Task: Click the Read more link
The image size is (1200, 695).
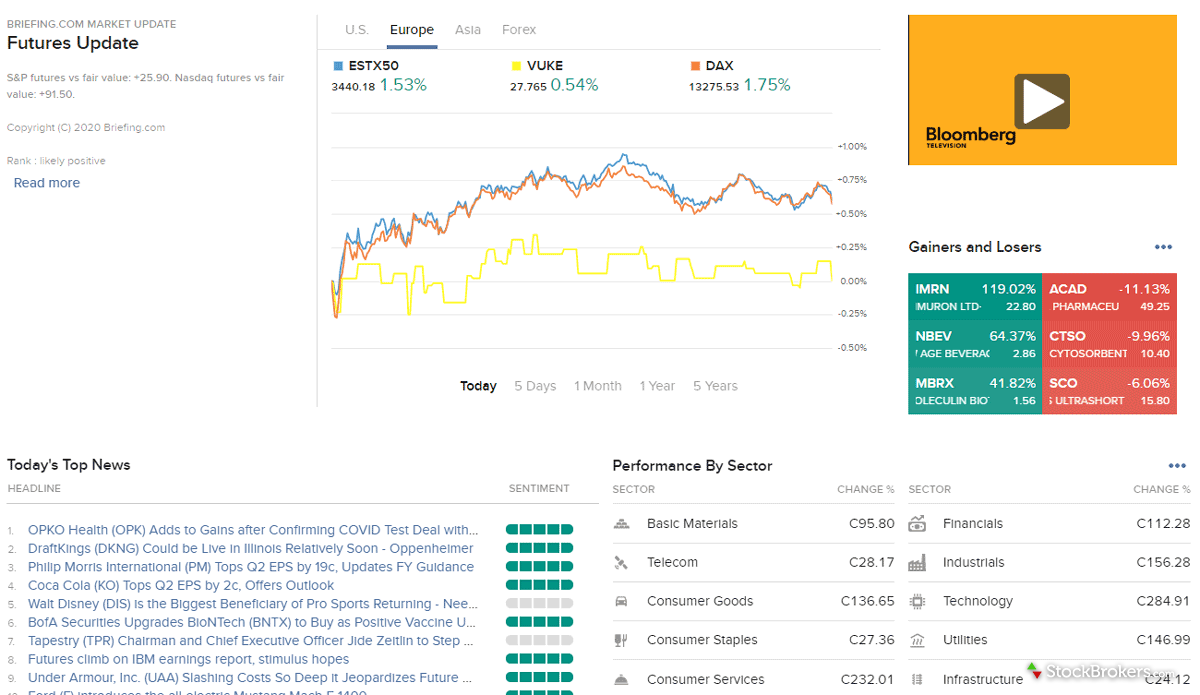Action: coord(46,182)
